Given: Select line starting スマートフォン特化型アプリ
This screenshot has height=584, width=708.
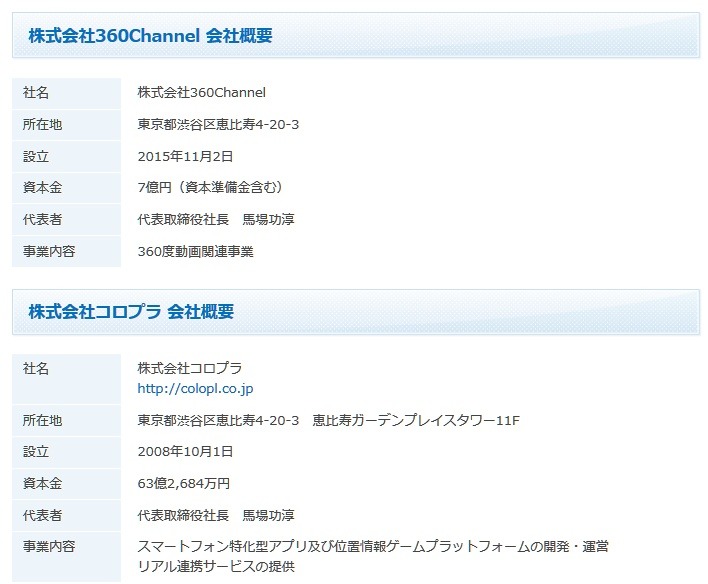Looking at the screenshot, I should point(373,547).
